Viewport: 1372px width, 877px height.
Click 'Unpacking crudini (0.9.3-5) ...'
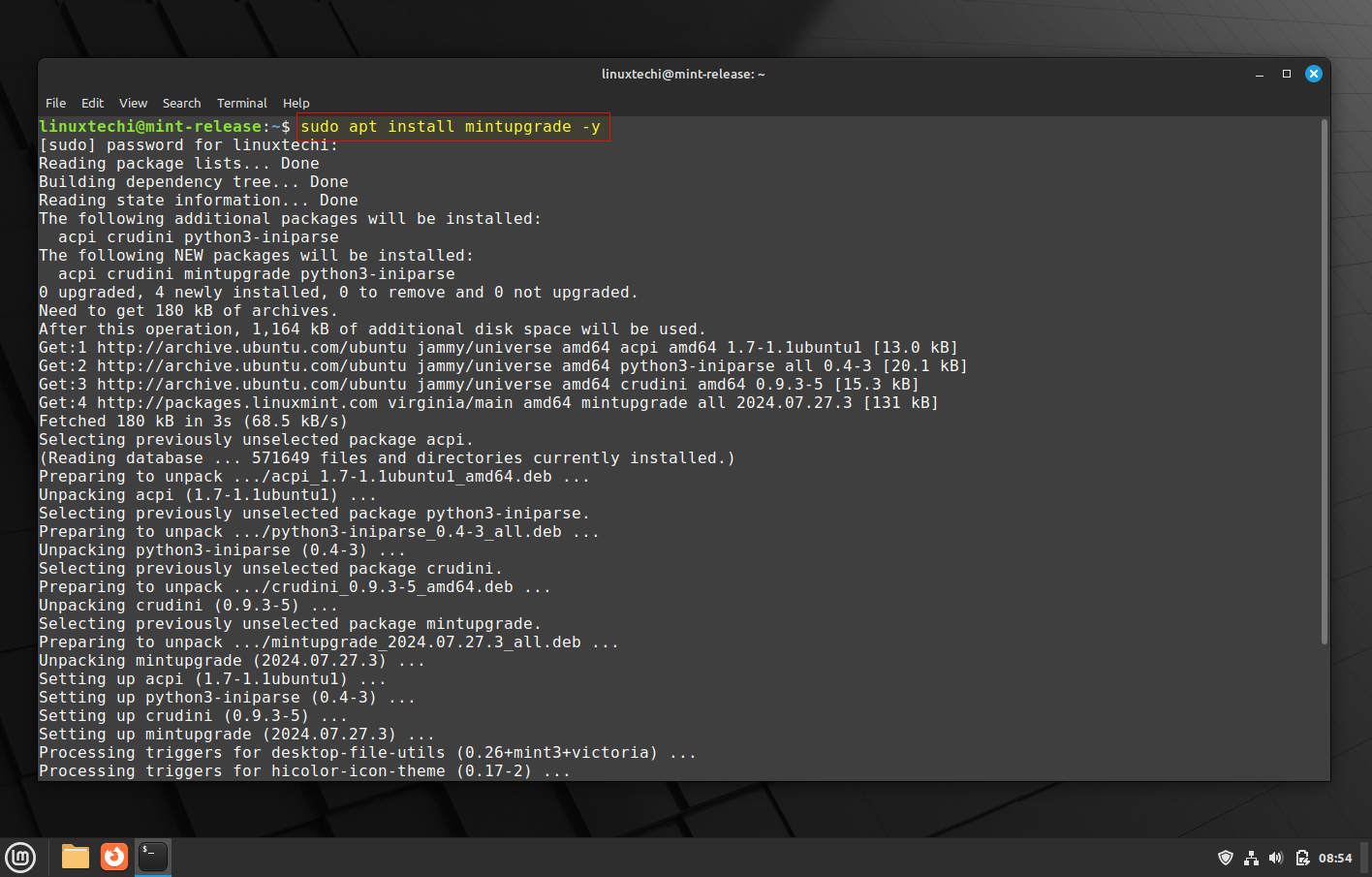click(x=189, y=606)
